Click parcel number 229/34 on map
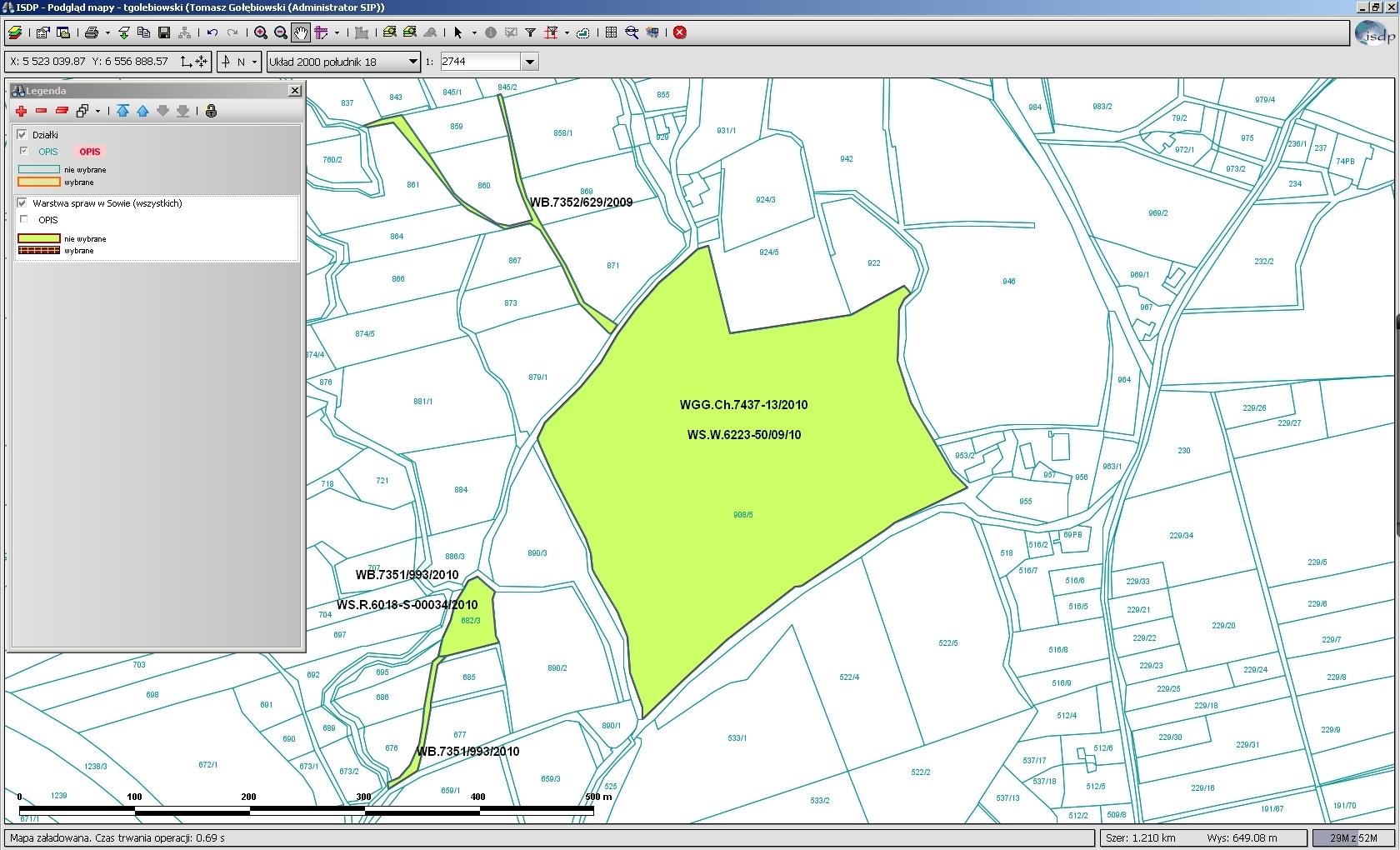 pos(1182,536)
